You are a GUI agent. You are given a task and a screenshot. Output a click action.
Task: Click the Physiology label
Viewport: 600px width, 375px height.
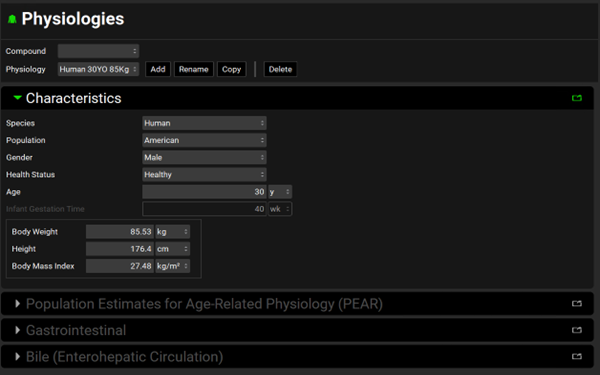(25, 69)
